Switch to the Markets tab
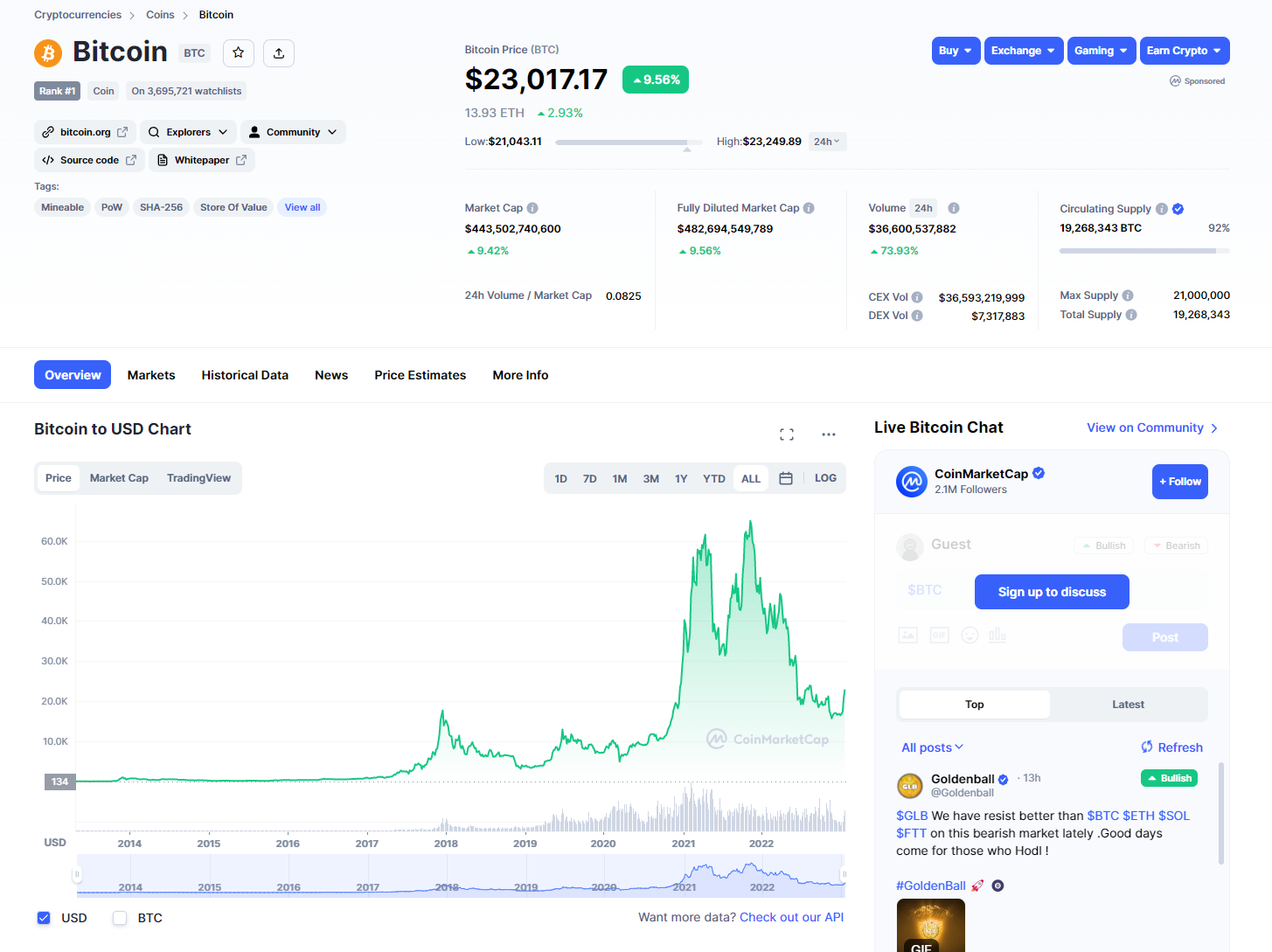1272x952 pixels. (x=151, y=375)
